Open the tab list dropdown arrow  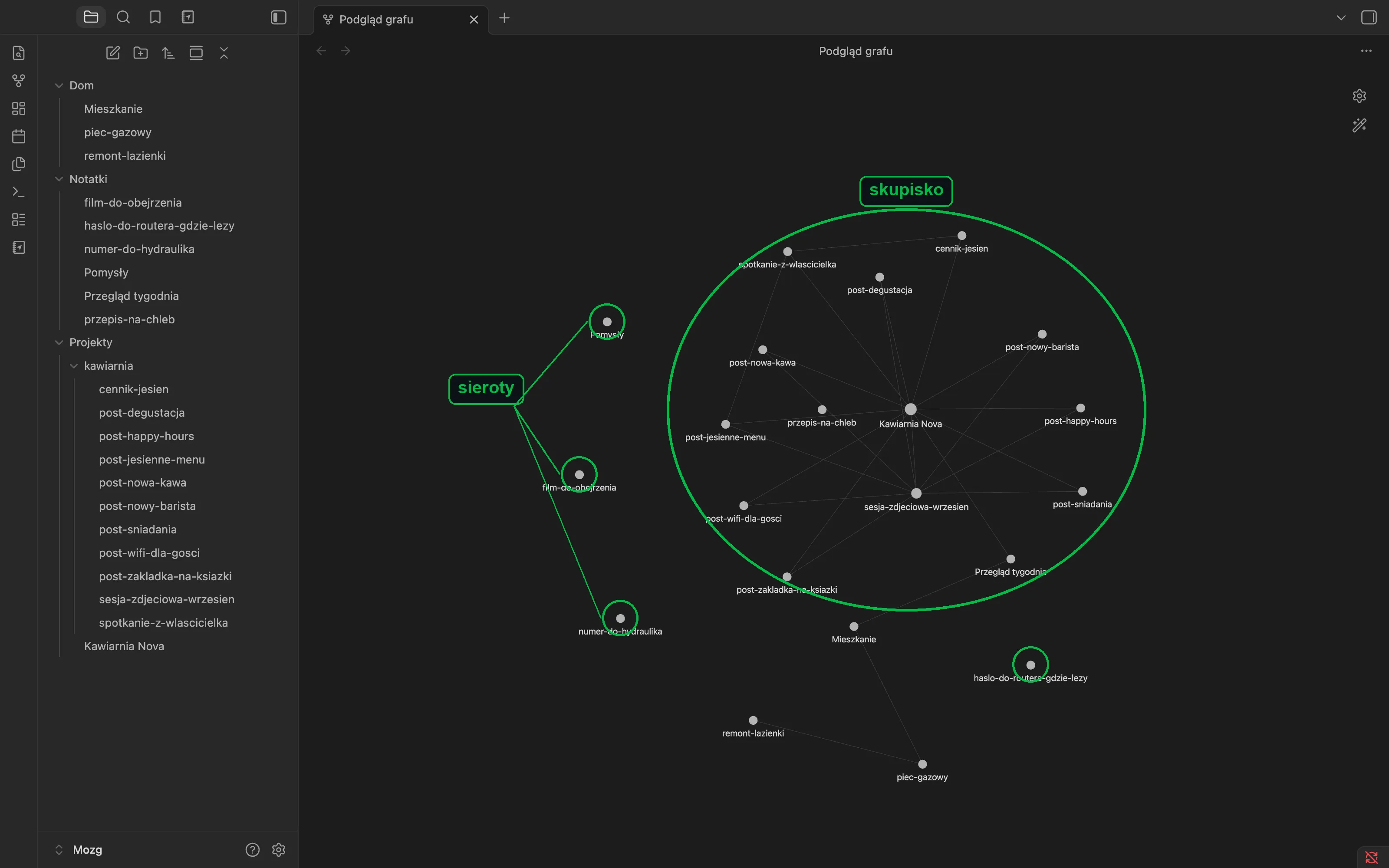(x=1341, y=18)
